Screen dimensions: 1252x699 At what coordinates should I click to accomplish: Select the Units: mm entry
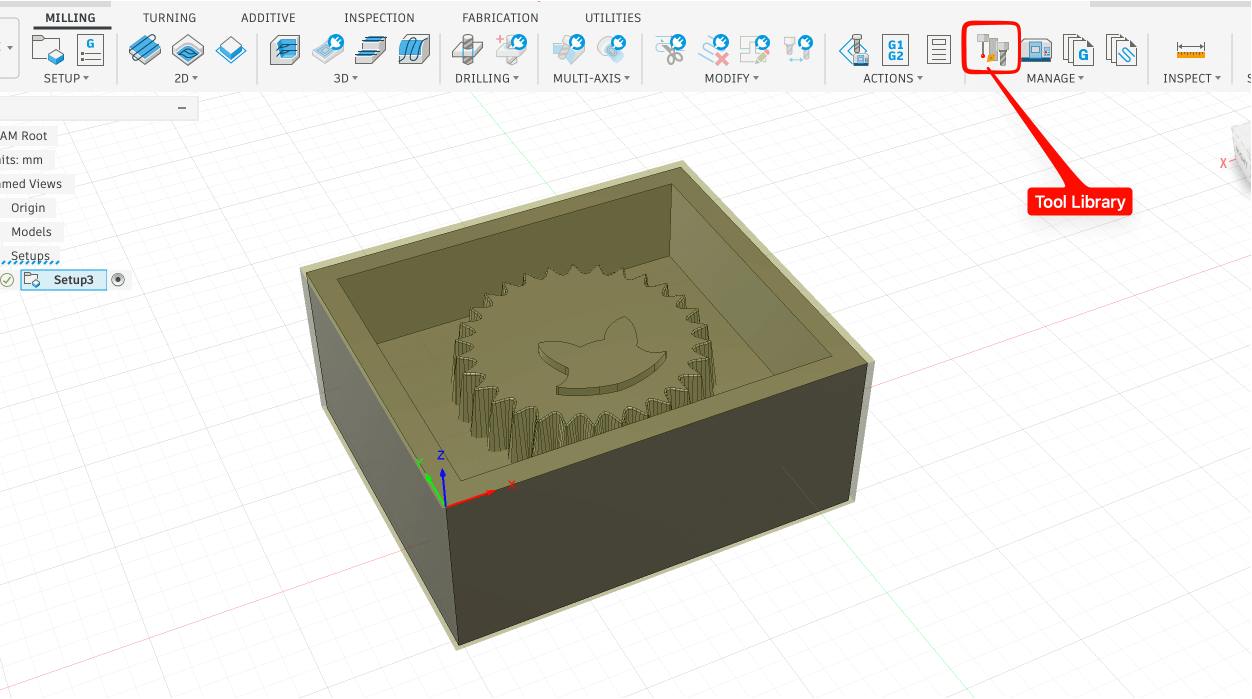click(23, 160)
